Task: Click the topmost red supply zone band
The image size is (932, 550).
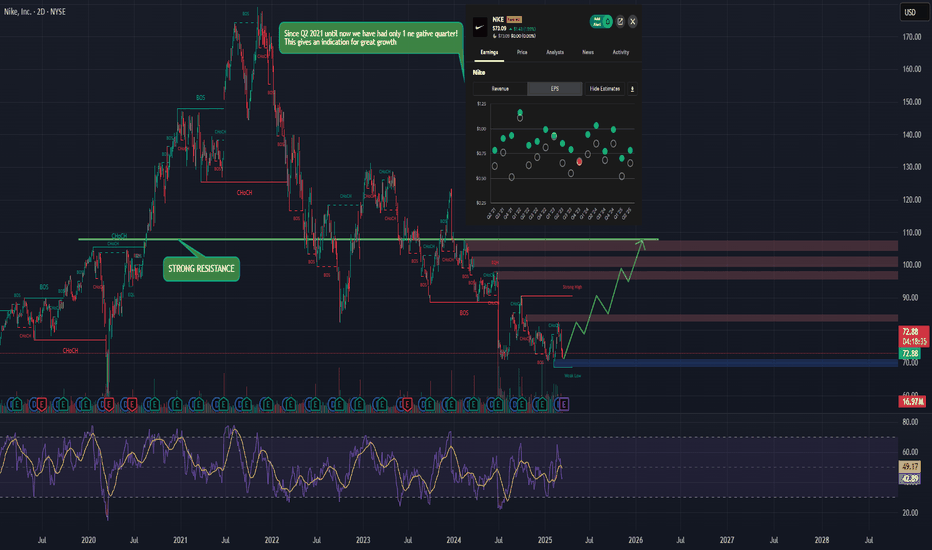Action: pos(682,246)
